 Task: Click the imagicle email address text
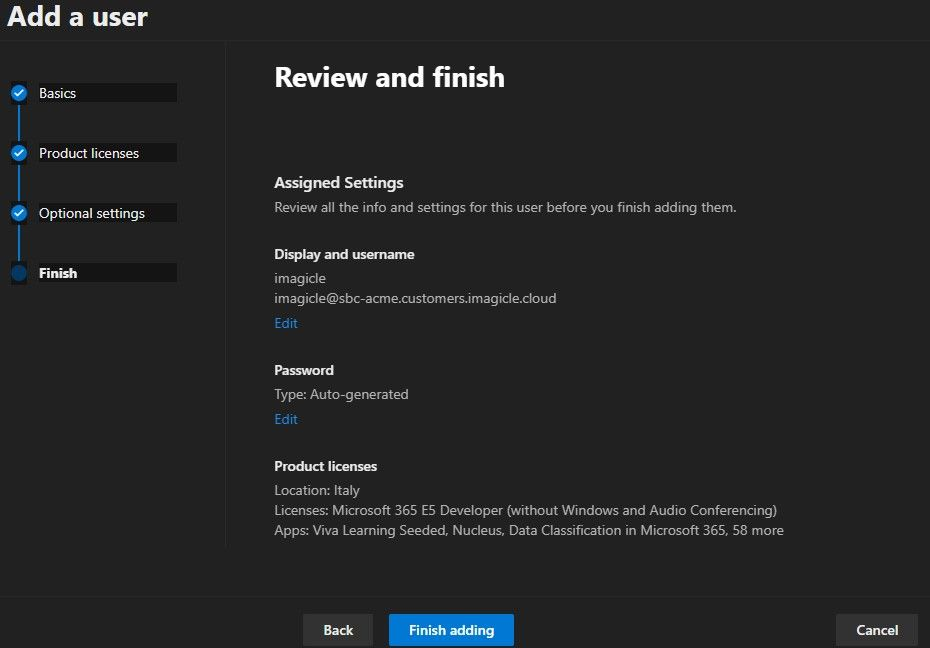click(x=415, y=298)
